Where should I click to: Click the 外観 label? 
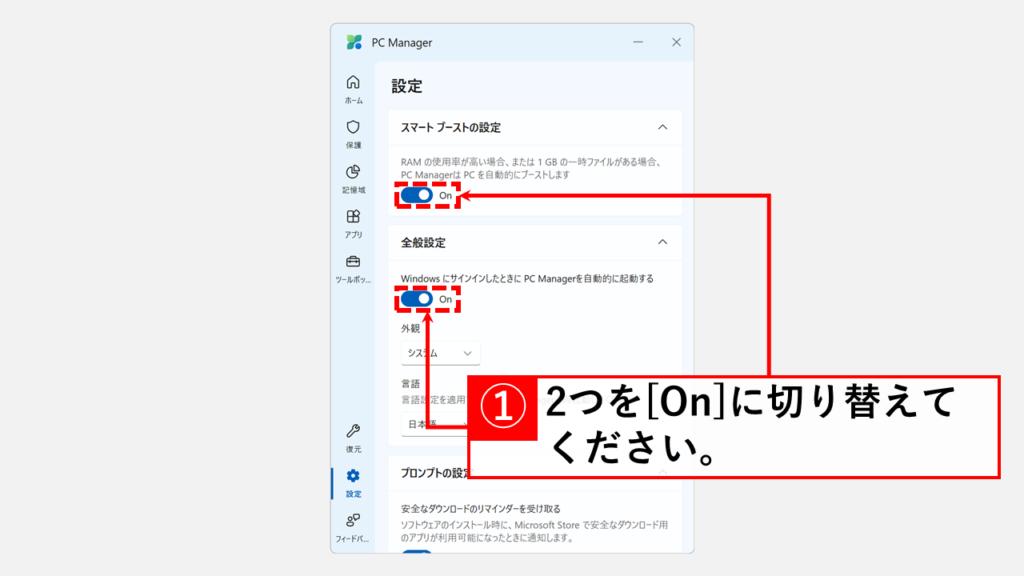[411, 328]
